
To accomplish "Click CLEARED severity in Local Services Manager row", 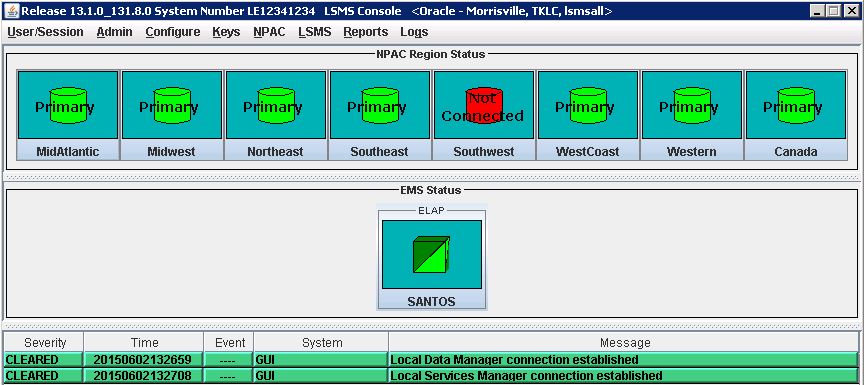I will [x=45, y=376].
